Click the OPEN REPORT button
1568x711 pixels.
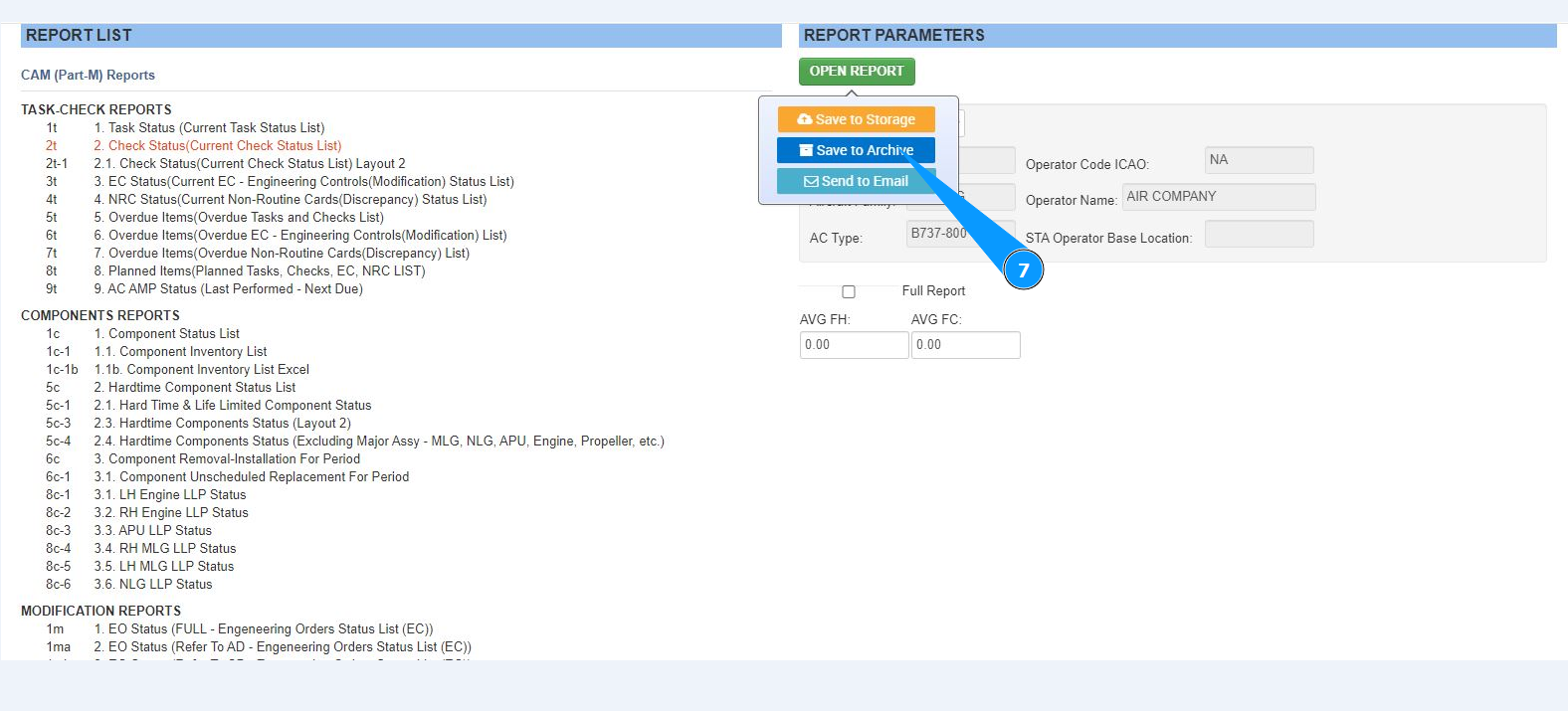click(856, 71)
